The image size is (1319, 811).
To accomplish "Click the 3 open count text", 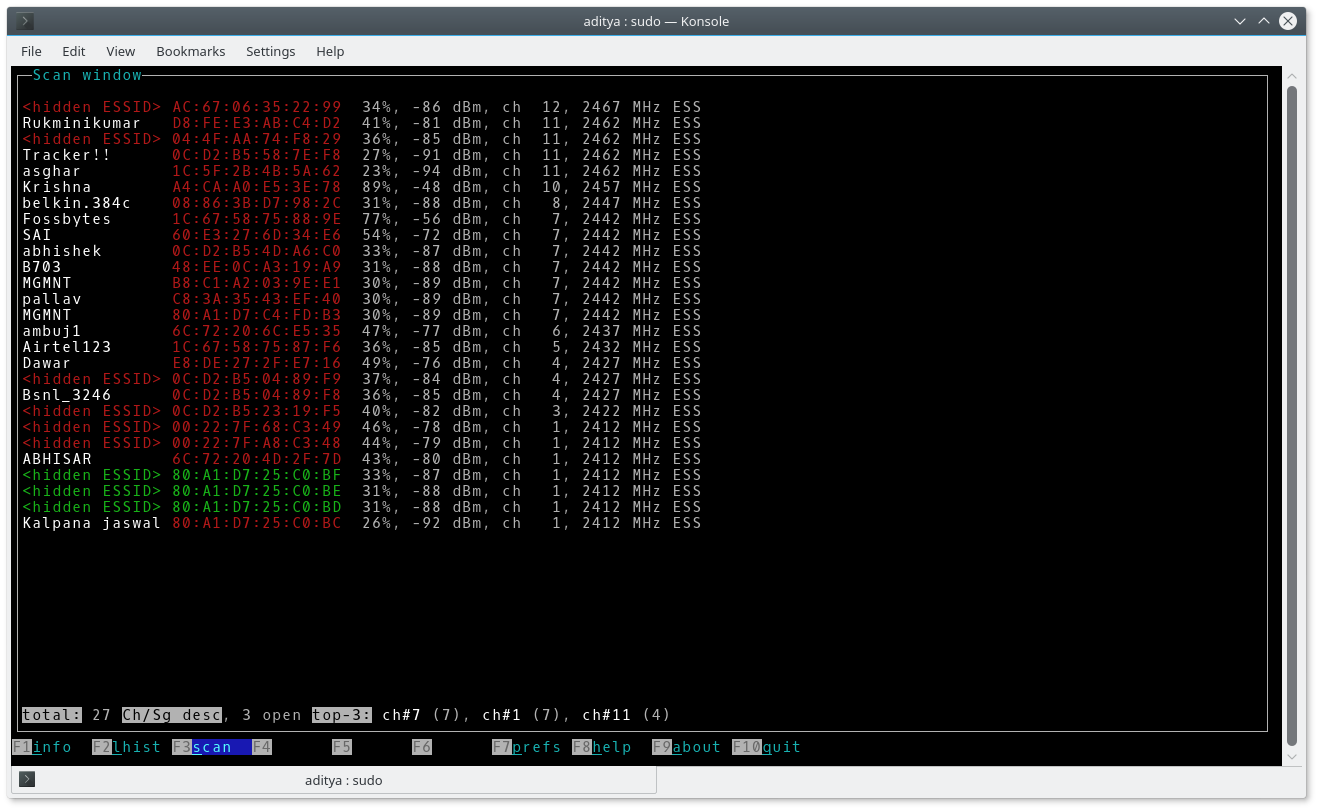I will (x=272, y=715).
